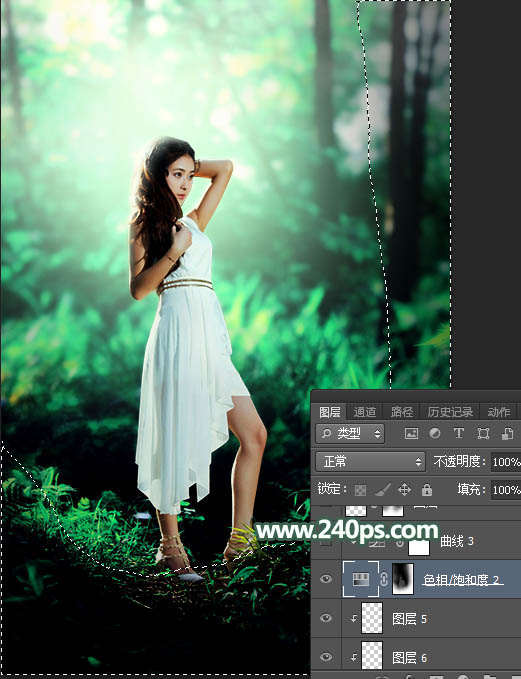Switch to the 通道 tab
Image resolution: width=521 pixels, height=679 pixels.
tap(365, 412)
